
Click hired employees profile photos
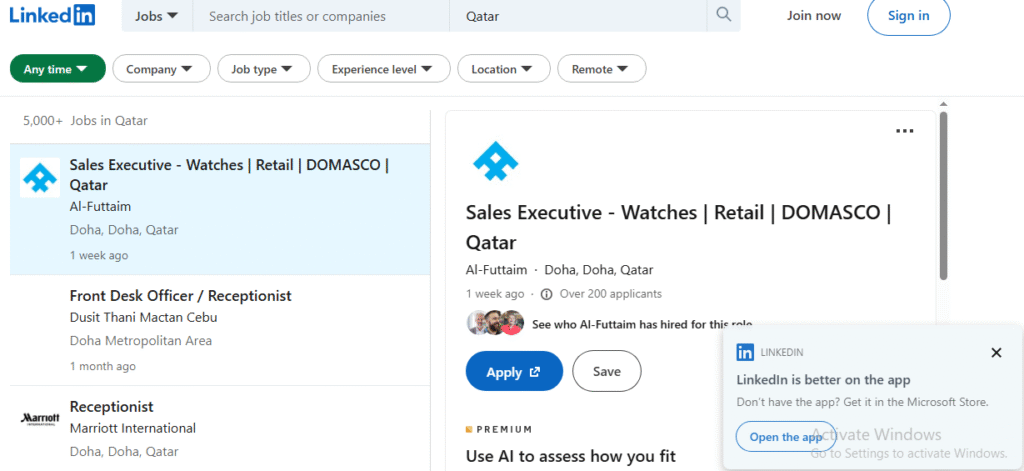point(496,323)
